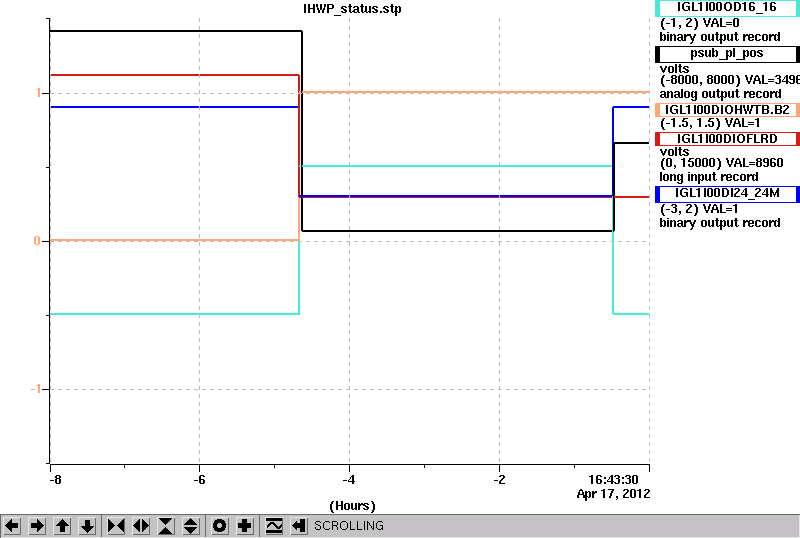
Task: Click the y-axis label '0'
Action: pos(37,240)
